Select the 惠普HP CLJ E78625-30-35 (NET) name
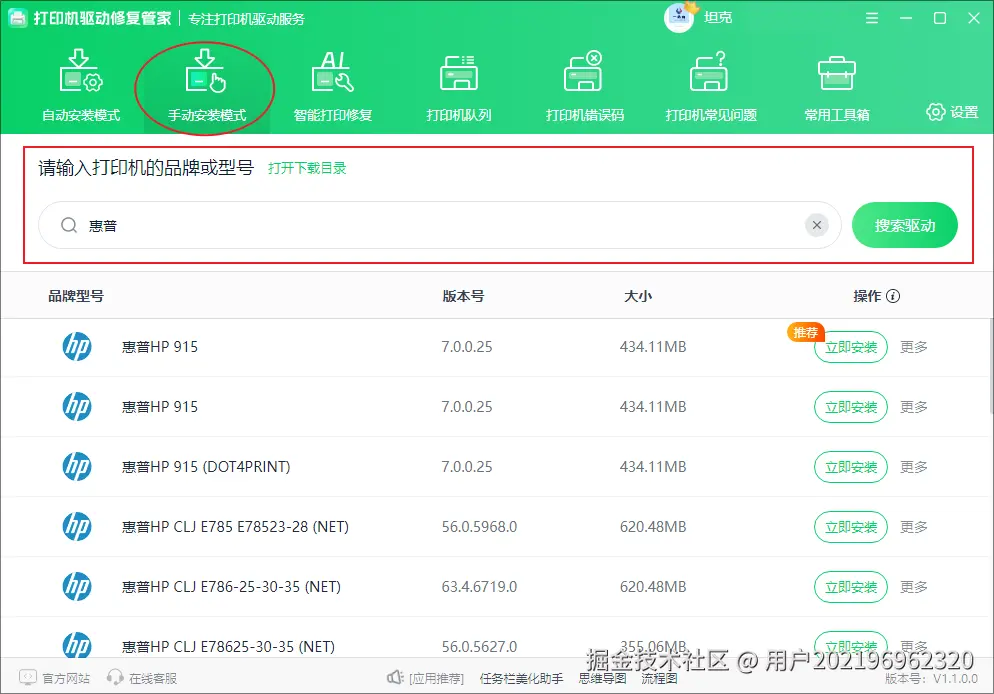Screen dimensions: 994x694 tap(228, 646)
